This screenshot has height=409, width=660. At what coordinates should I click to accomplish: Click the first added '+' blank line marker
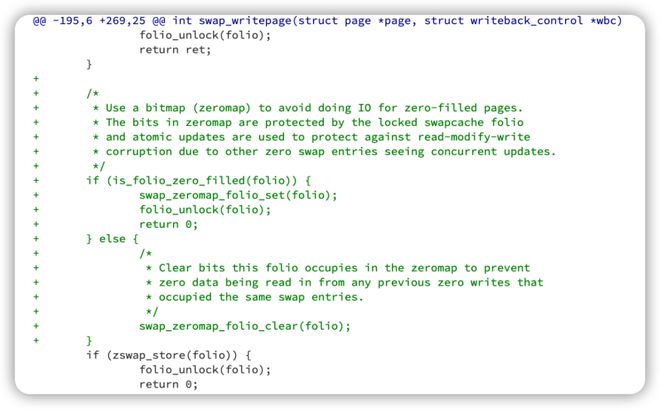[36, 79]
